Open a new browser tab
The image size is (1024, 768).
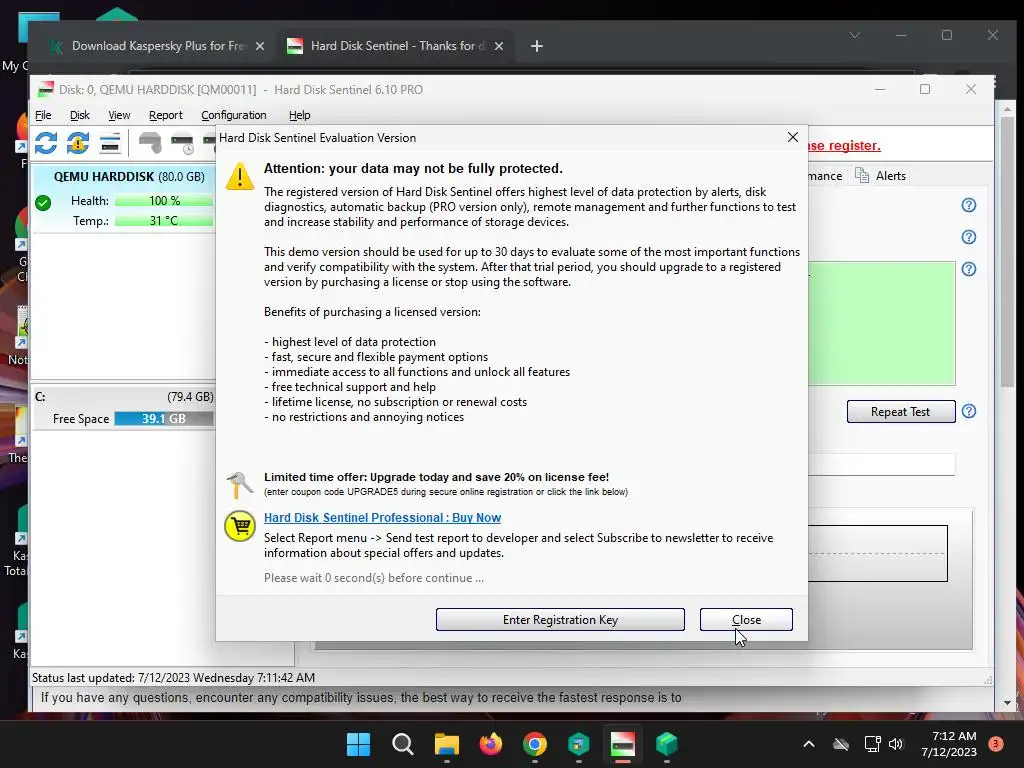point(537,46)
